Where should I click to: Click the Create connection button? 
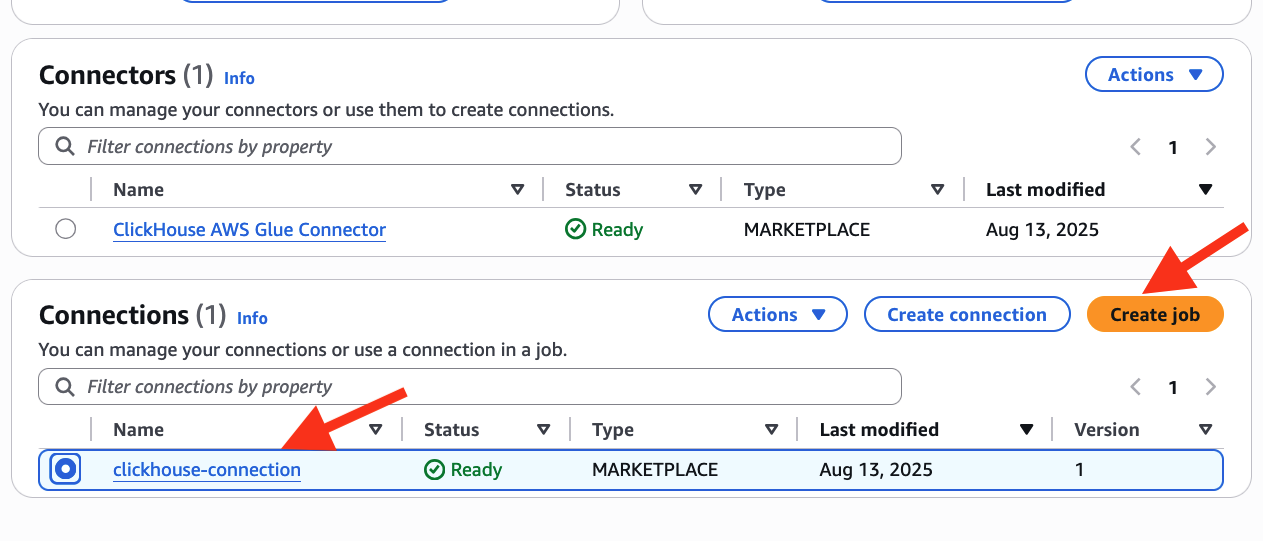pyautogui.click(x=966, y=315)
